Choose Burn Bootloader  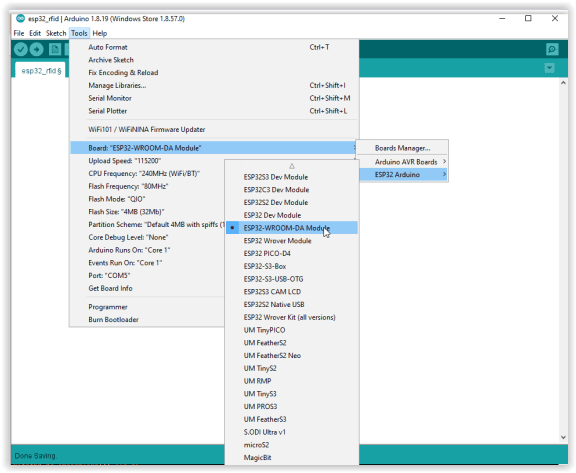(x=147, y=319)
